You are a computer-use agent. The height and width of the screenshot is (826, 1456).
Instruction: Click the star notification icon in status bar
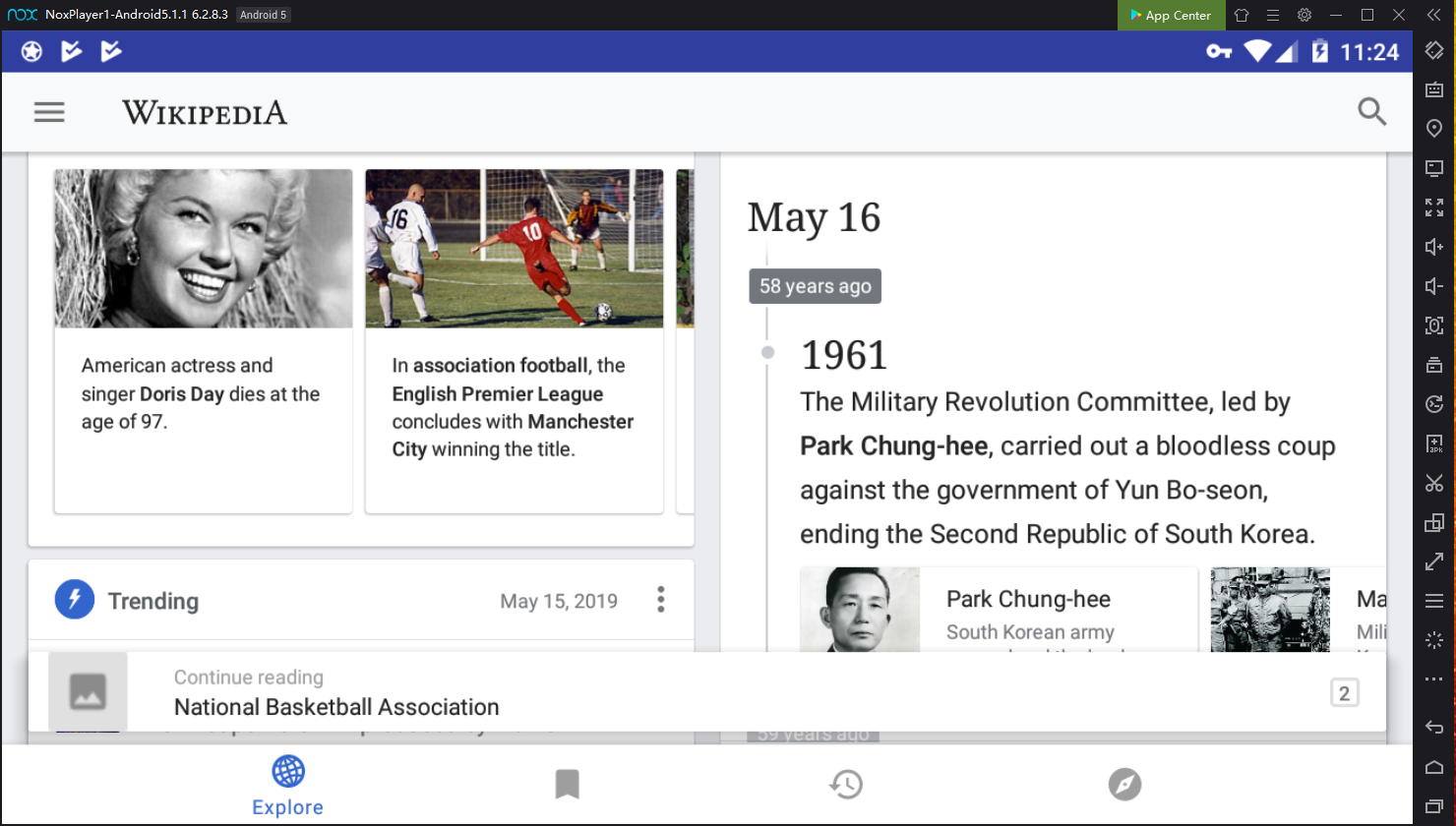pos(31,51)
